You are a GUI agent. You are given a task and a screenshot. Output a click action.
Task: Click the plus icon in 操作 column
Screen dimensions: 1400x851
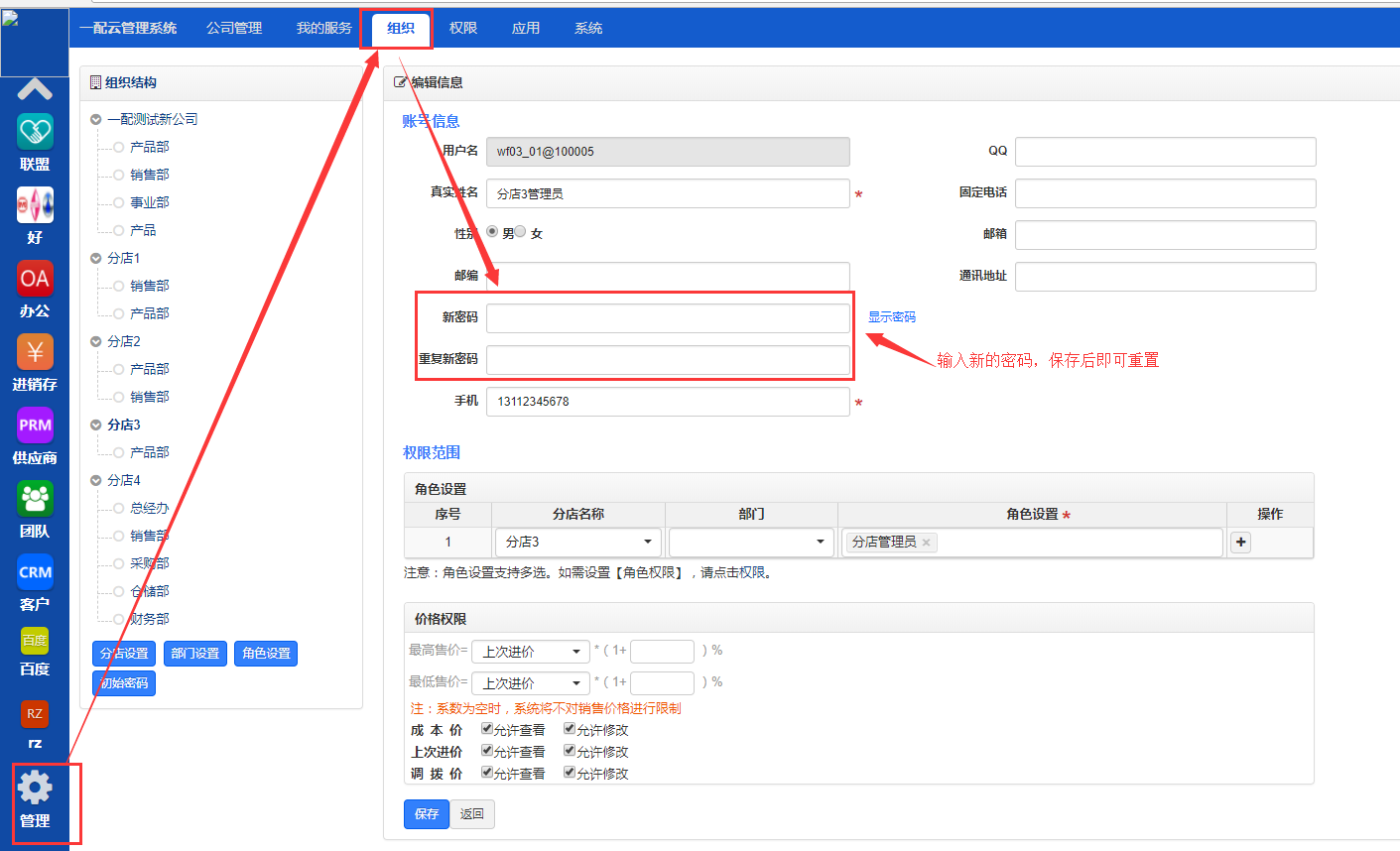click(x=1240, y=543)
